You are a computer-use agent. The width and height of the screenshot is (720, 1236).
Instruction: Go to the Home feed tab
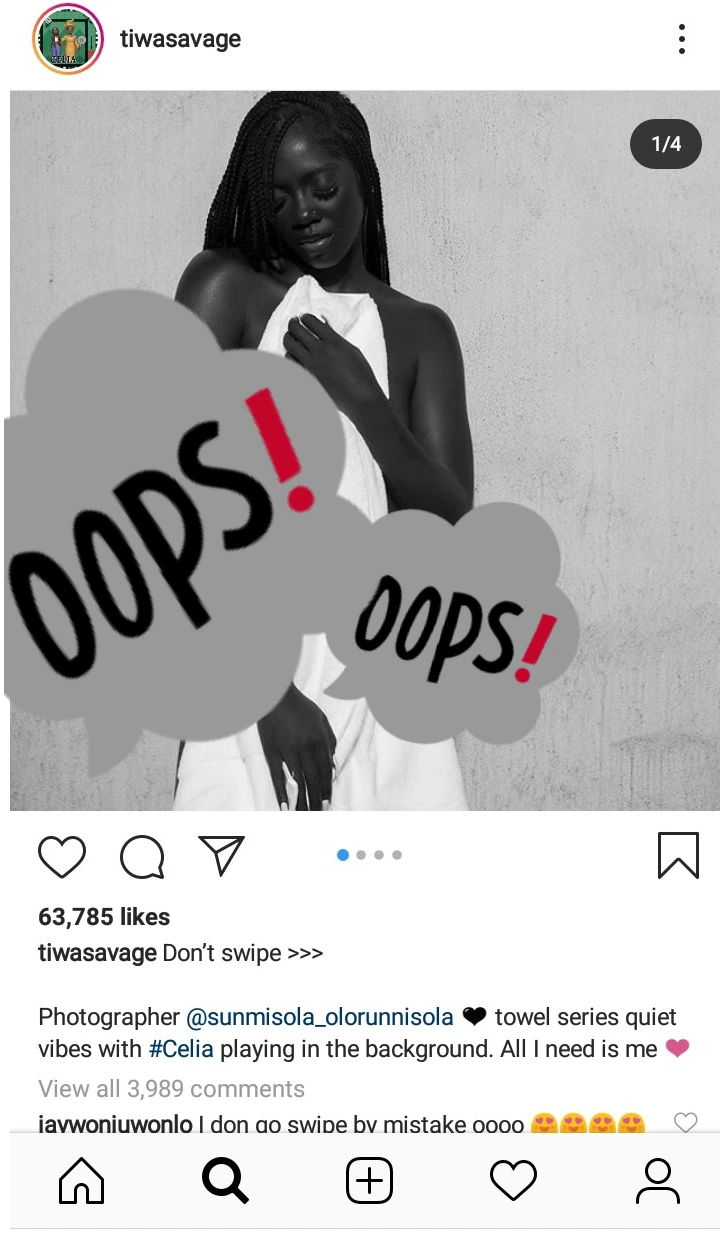point(82,1181)
